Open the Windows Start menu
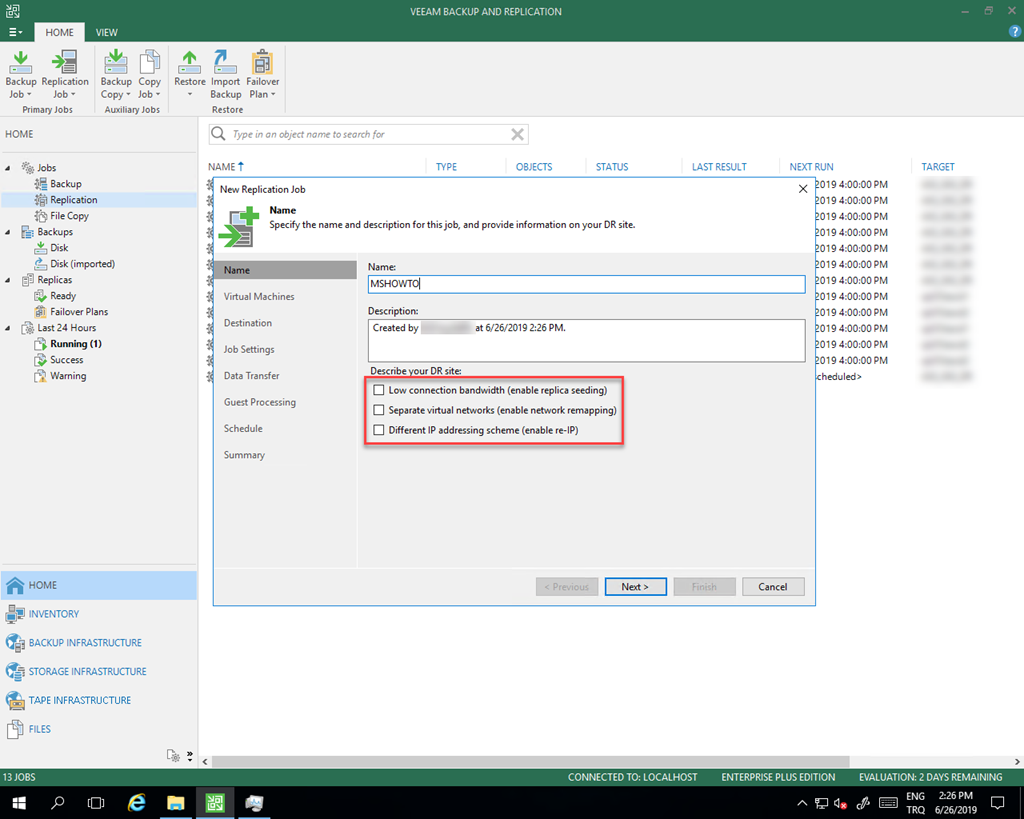1024x819 pixels. tap(19, 803)
